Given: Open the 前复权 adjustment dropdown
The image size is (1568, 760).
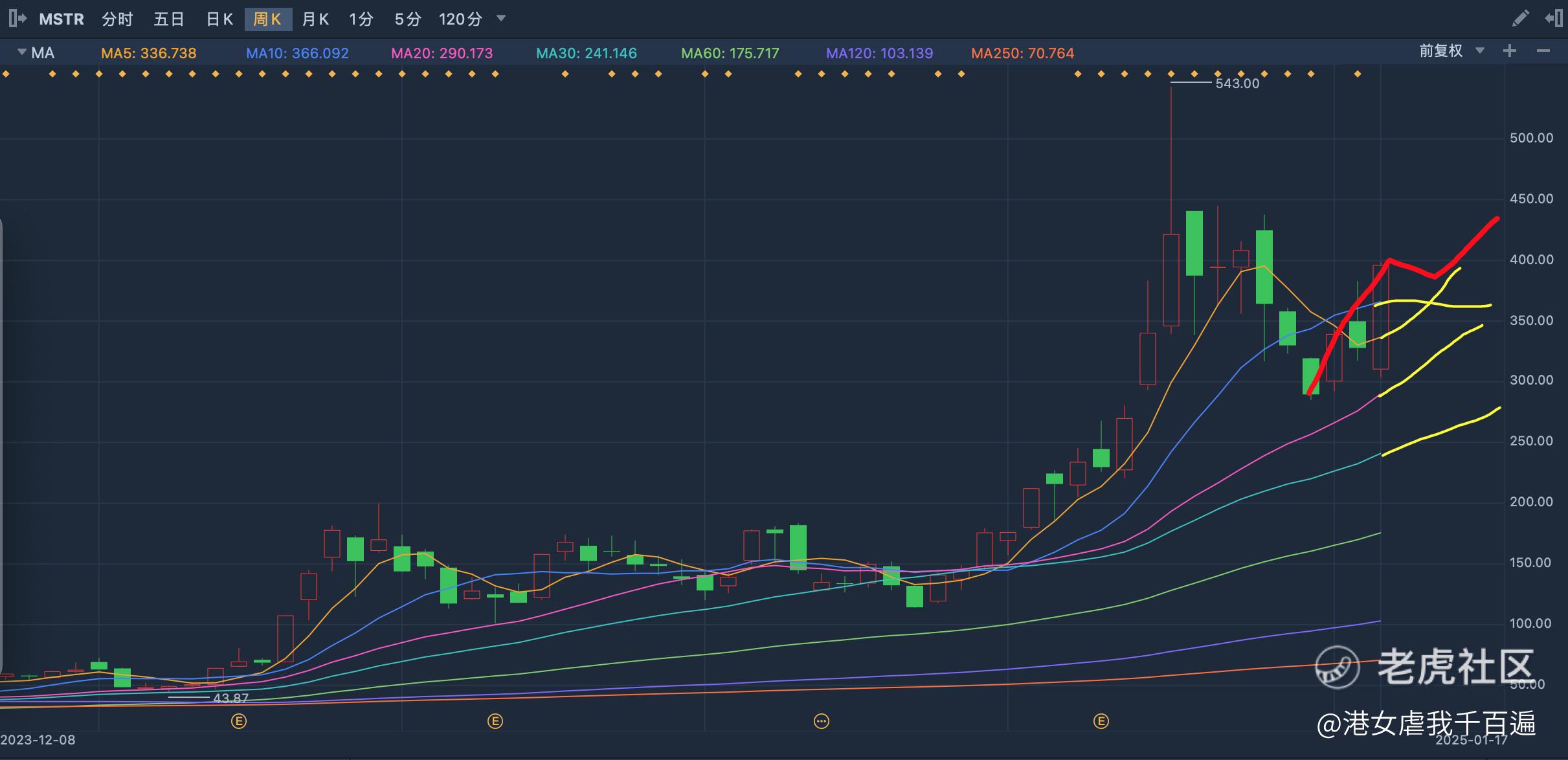Looking at the screenshot, I should coord(1451,51).
